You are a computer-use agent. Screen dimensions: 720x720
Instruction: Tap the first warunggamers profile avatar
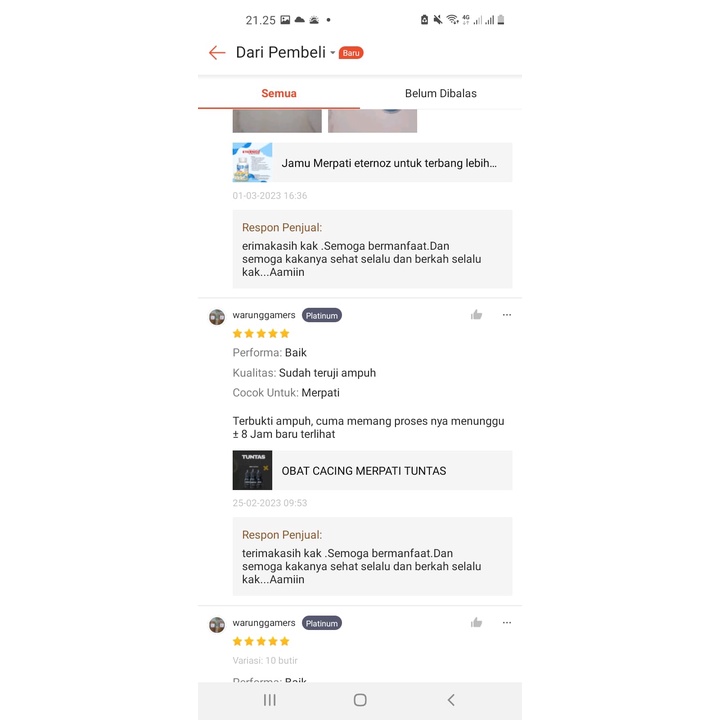[x=217, y=317]
